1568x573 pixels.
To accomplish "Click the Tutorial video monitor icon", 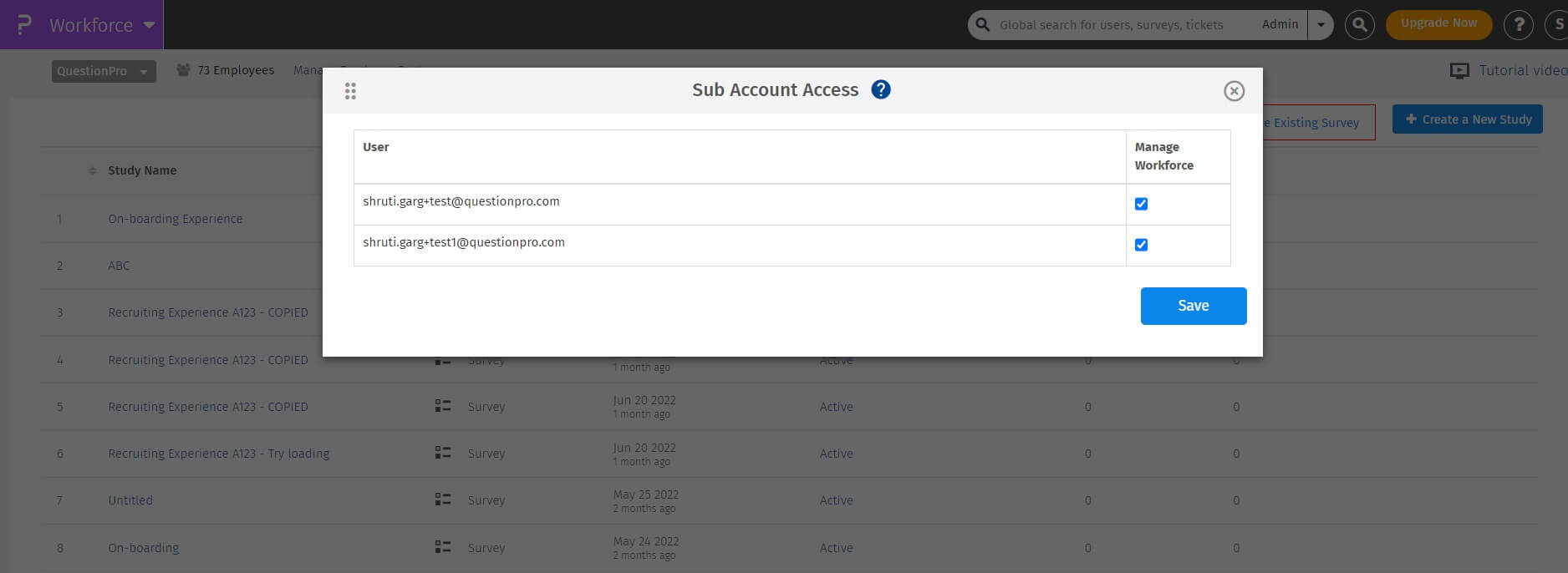I will pyautogui.click(x=1459, y=71).
